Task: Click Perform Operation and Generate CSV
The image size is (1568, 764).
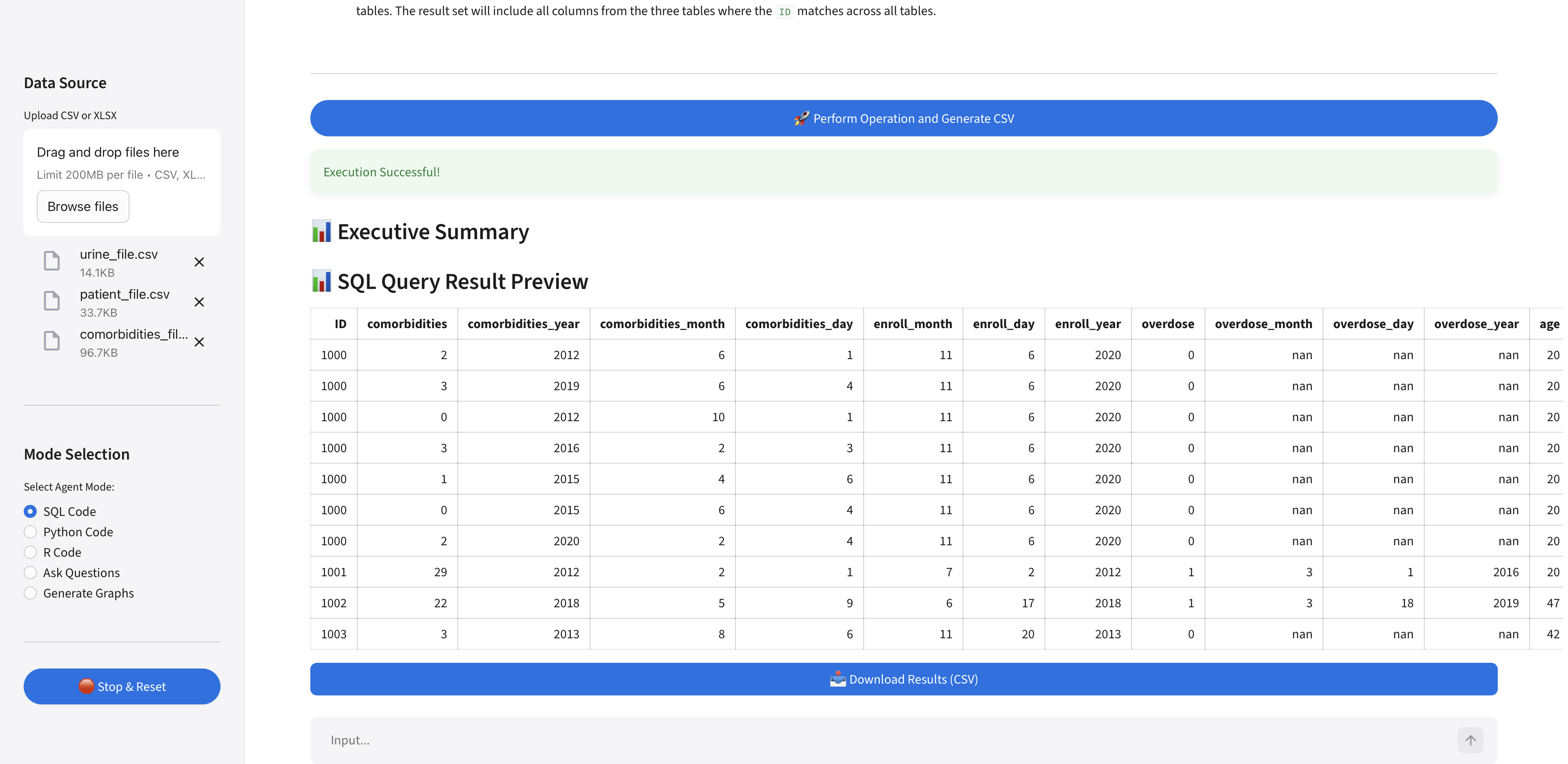Action: click(903, 119)
